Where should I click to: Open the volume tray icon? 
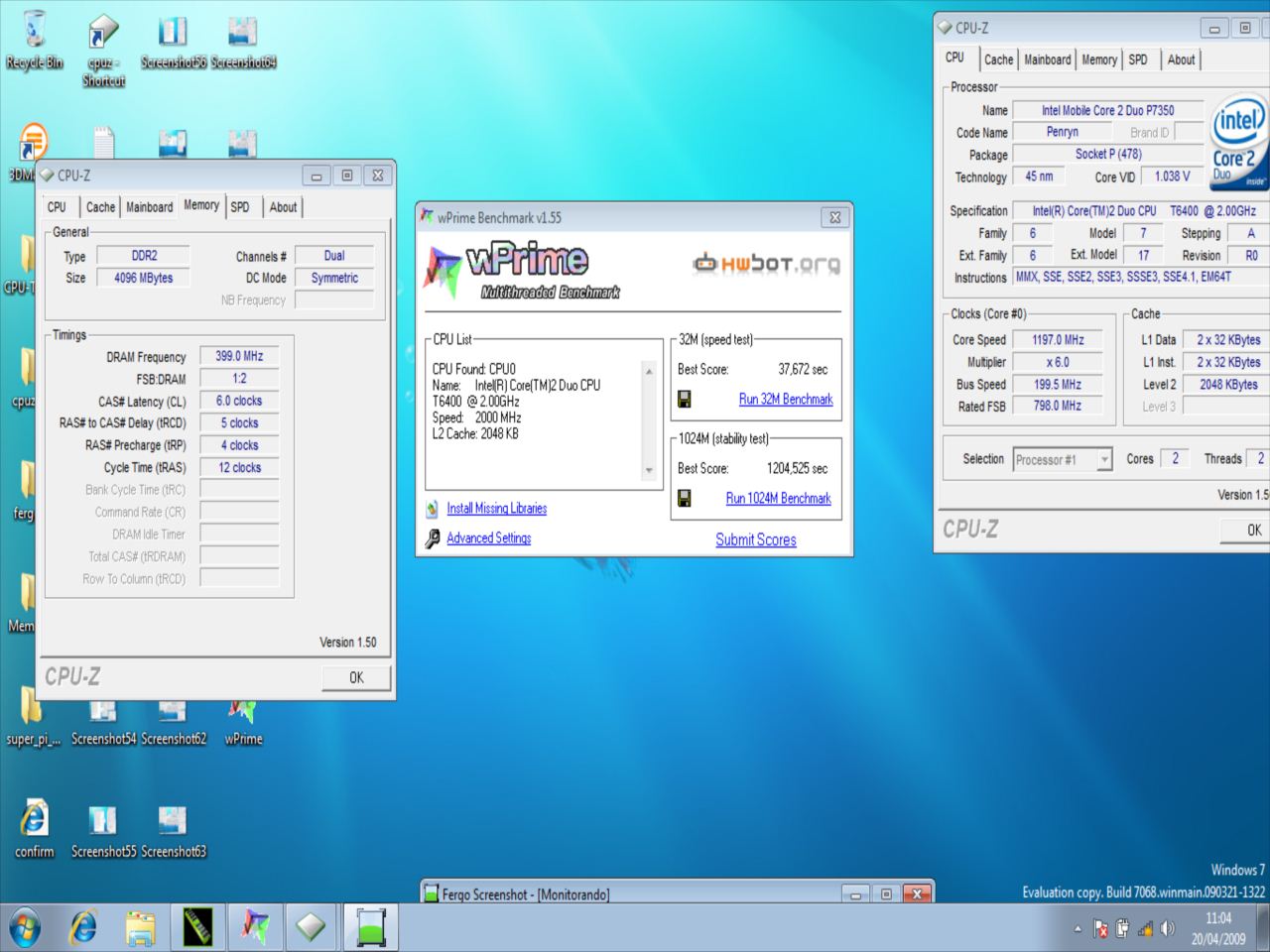point(1167,929)
